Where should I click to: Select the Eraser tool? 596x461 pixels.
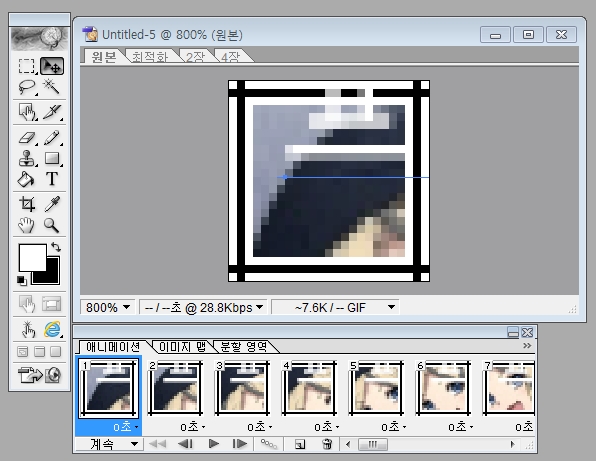27,137
